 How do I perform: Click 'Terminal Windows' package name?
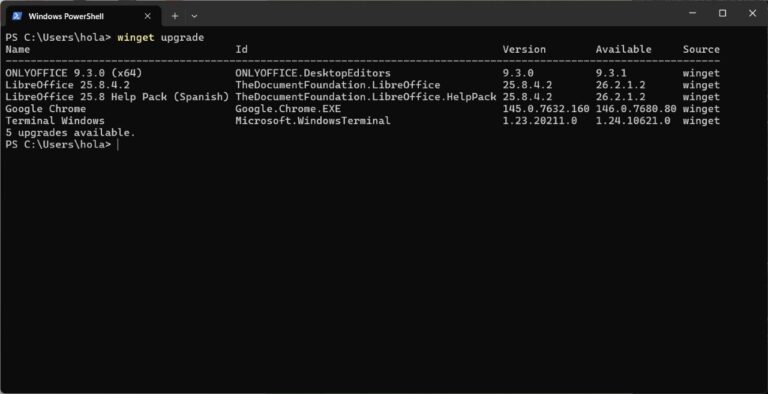click(55, 121)
